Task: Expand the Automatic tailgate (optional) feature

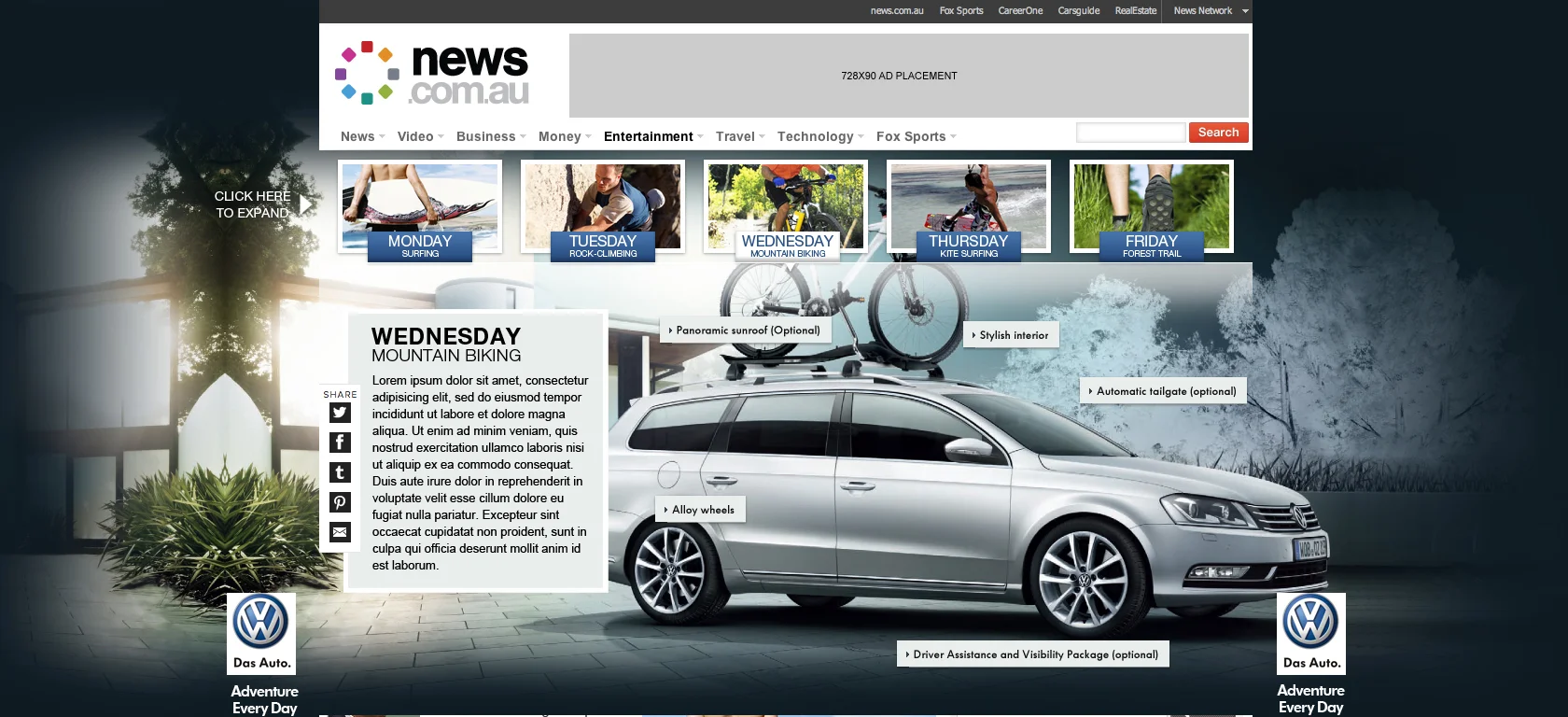Action: (x=1163, y=391)
